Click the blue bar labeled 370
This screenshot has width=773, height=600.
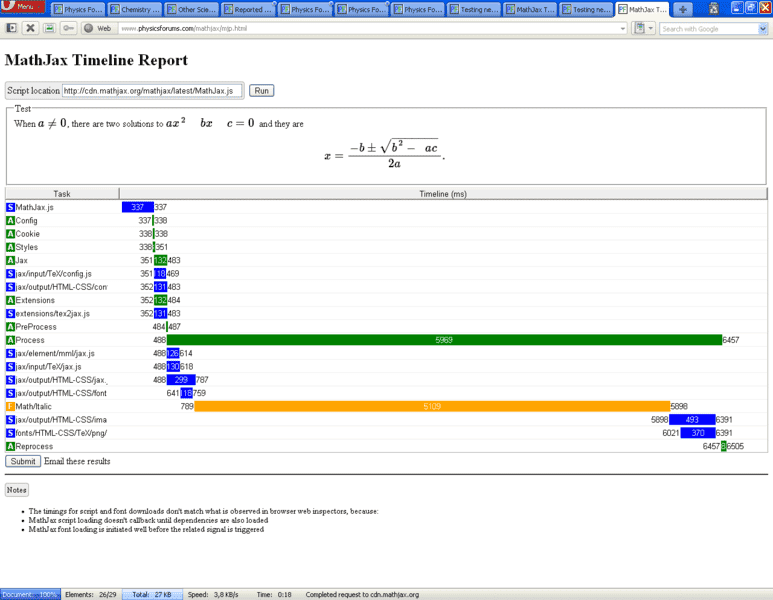click(698, 433)
